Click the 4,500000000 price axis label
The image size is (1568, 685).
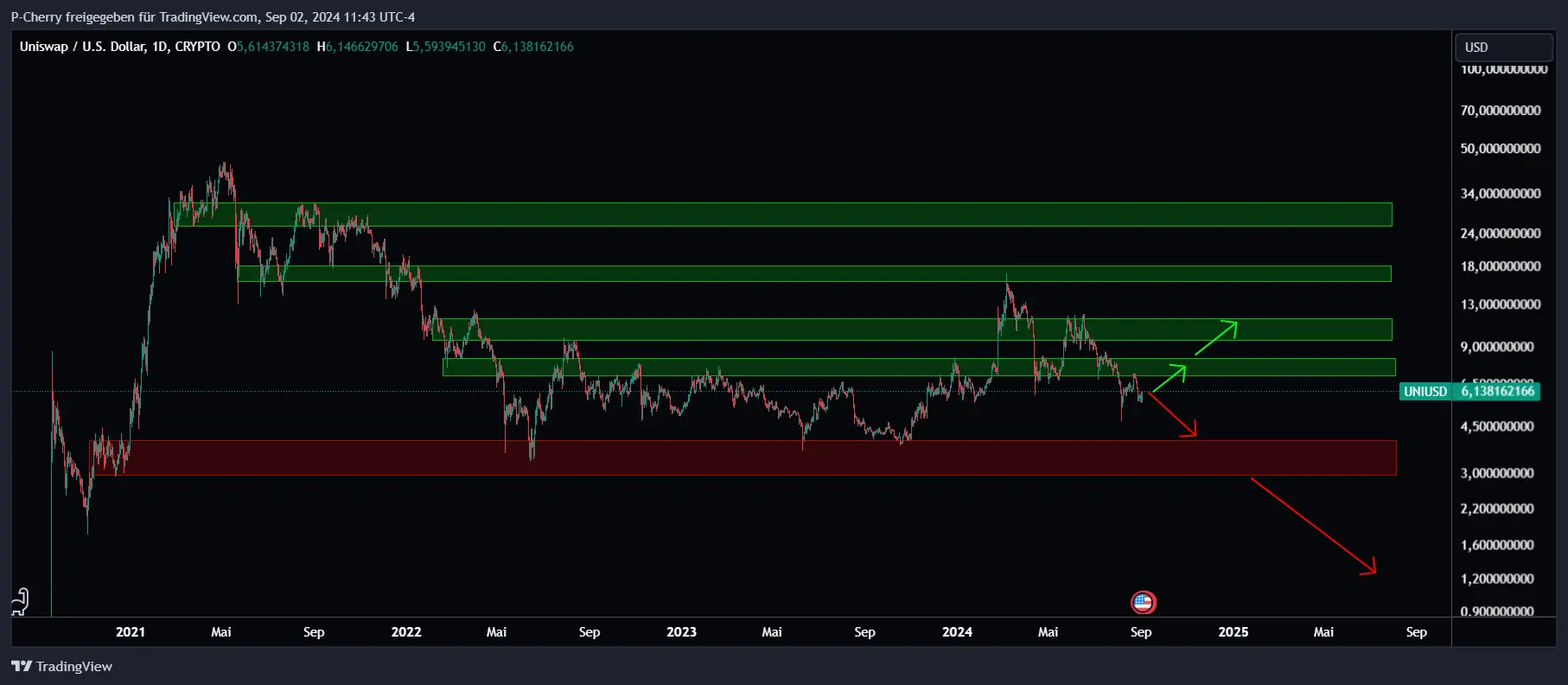pos(1497,426)
